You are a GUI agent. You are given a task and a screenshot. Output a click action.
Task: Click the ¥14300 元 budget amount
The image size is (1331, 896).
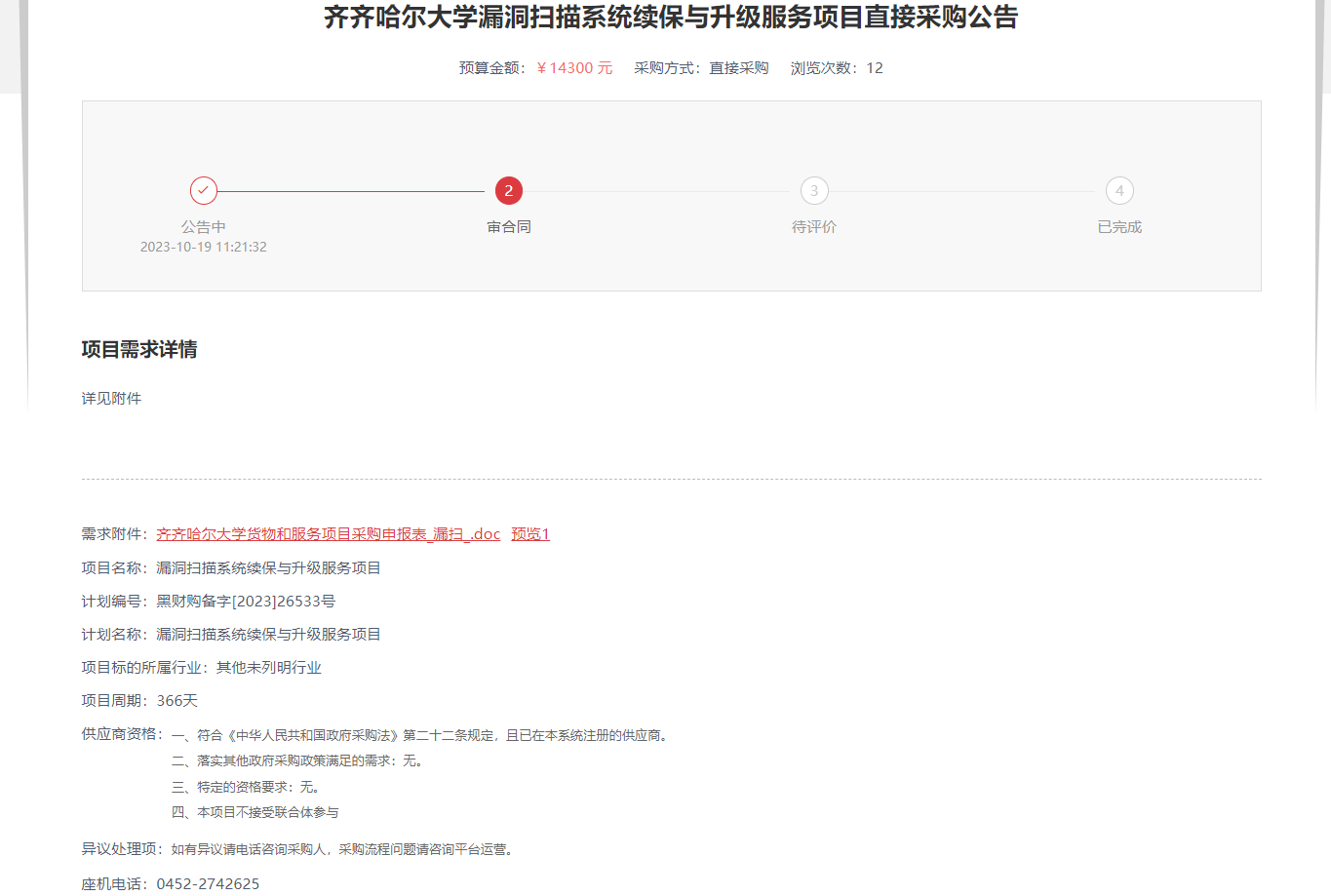574,68
